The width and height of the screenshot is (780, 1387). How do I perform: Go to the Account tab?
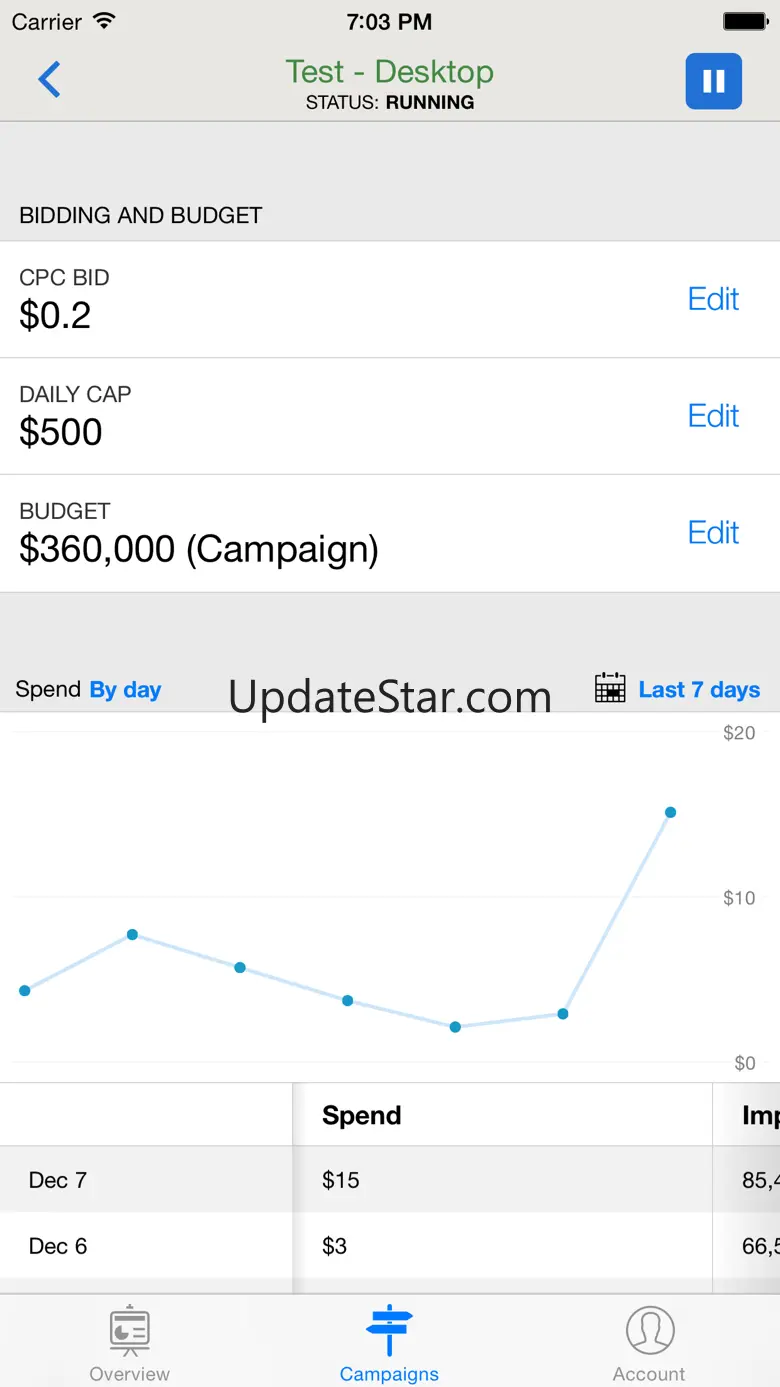coord(649,1345)
